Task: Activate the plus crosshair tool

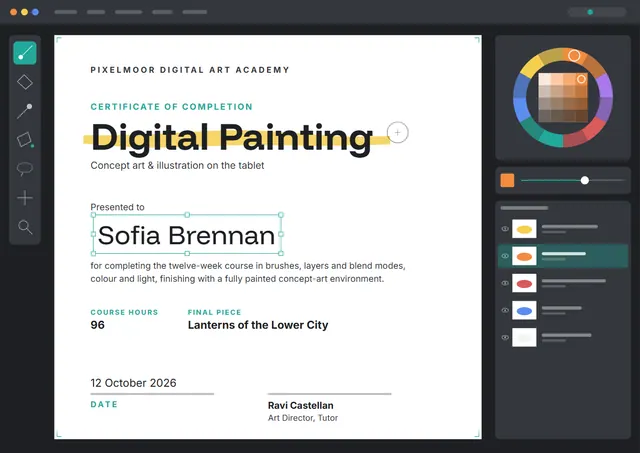Action: [x=25, y=198]
